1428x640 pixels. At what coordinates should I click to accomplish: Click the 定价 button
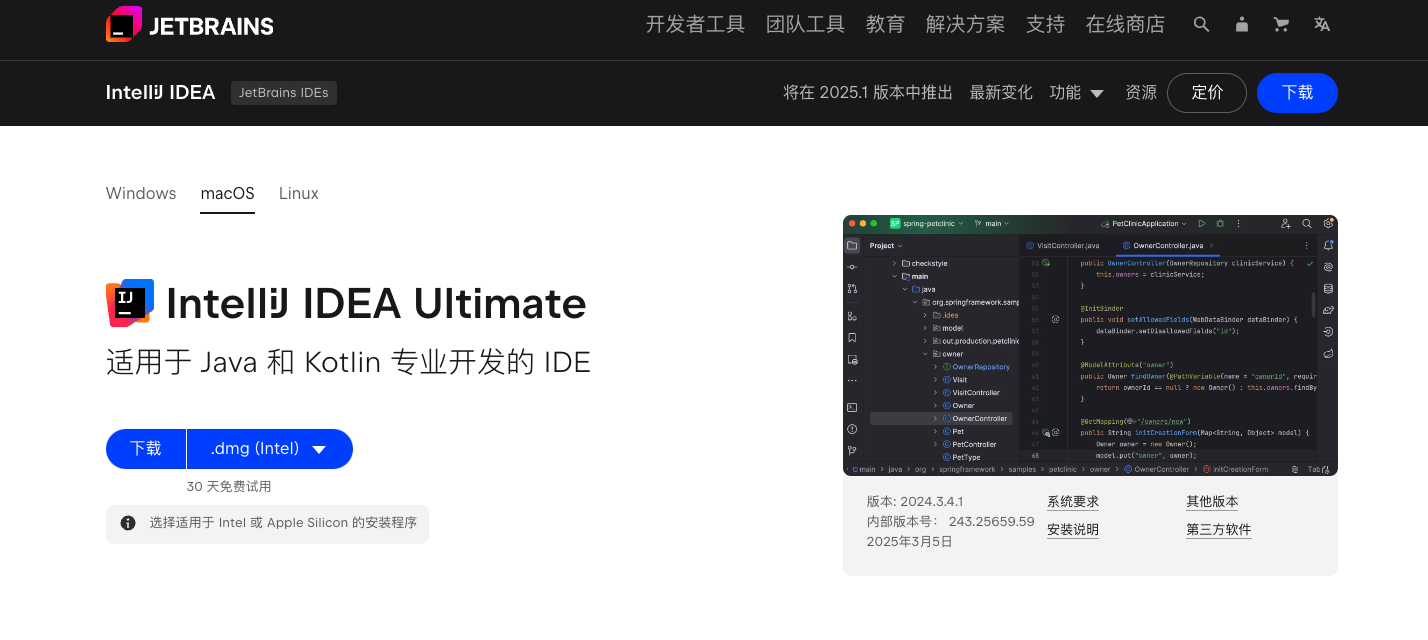pyautogui.click(x=1206, y=93)
